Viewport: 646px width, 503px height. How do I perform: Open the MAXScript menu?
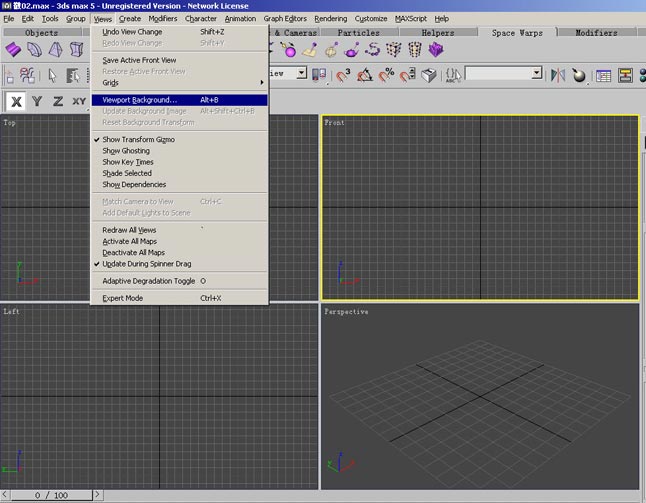(x=411, y=19)
